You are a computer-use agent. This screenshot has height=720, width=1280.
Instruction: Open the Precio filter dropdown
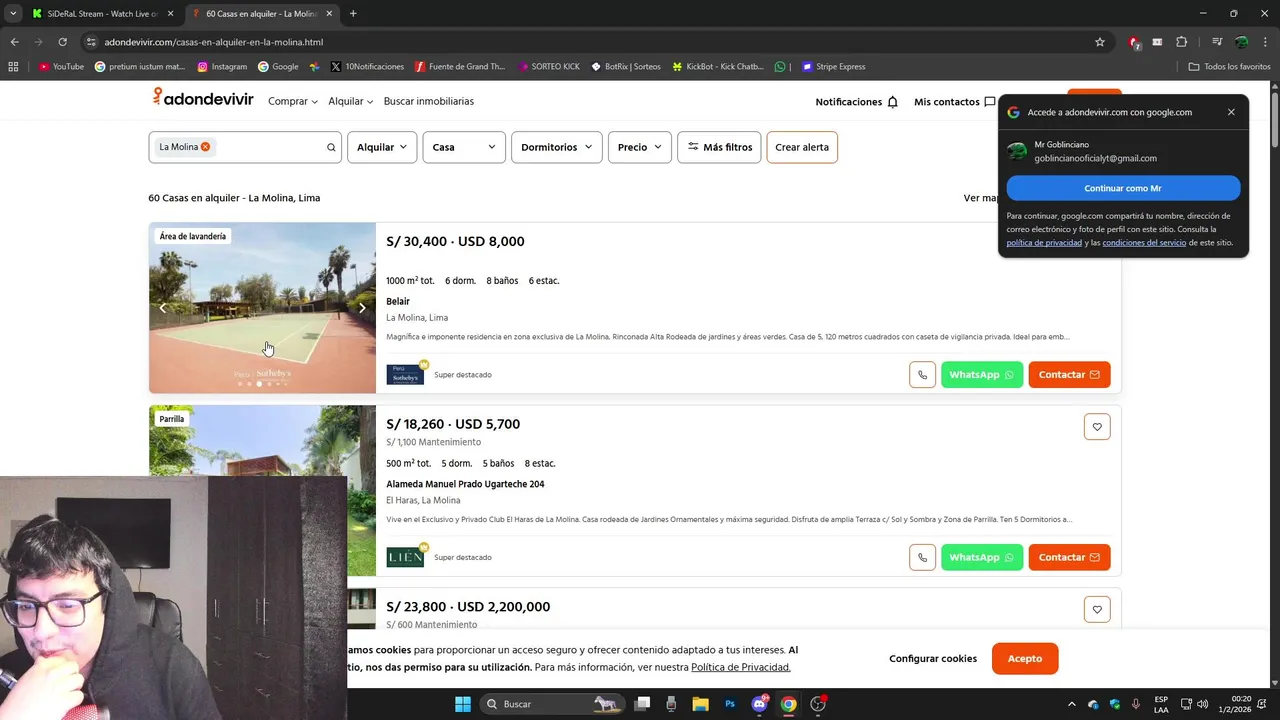[639, 147]
